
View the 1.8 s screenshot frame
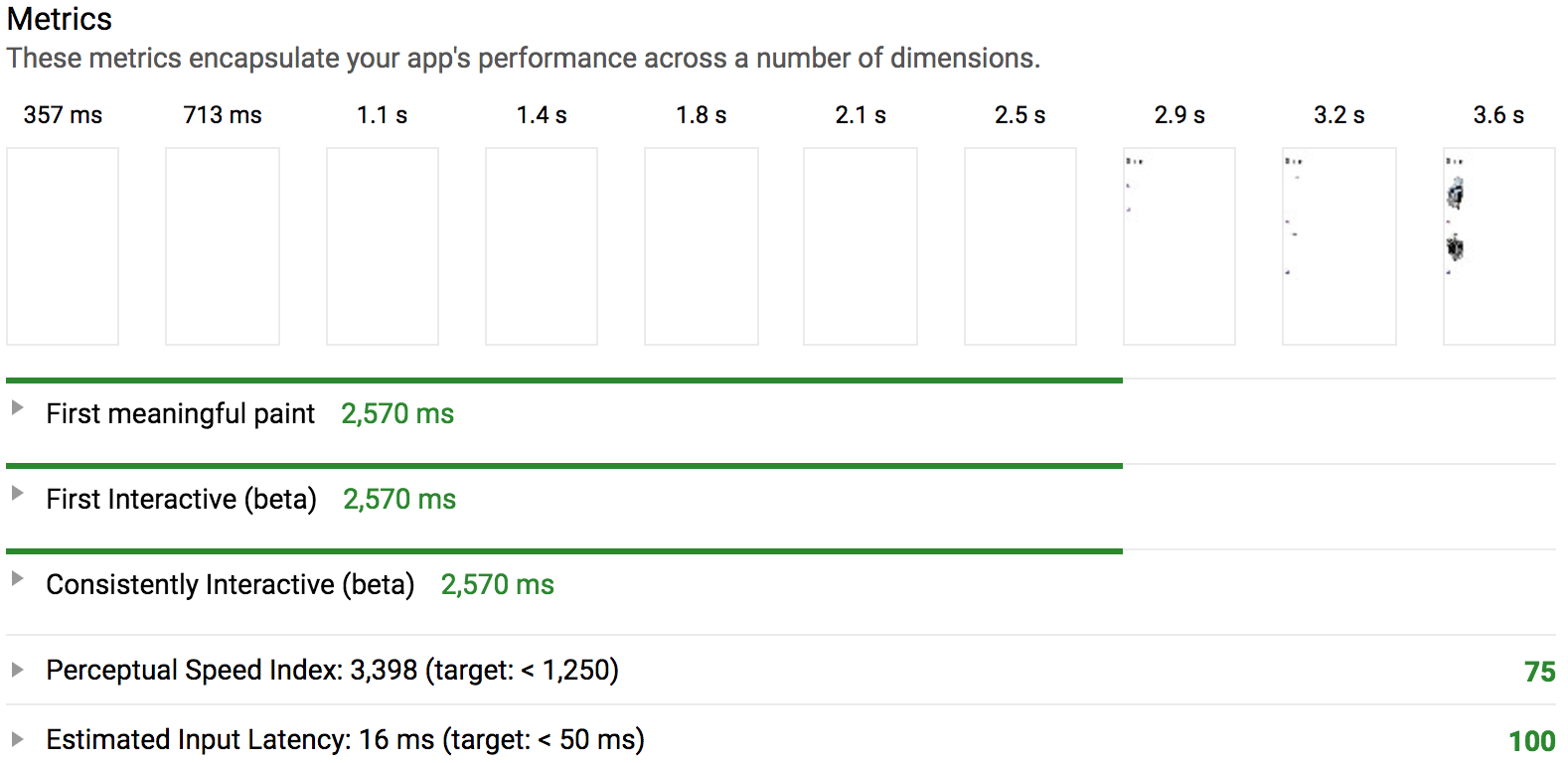coord(702,246)
